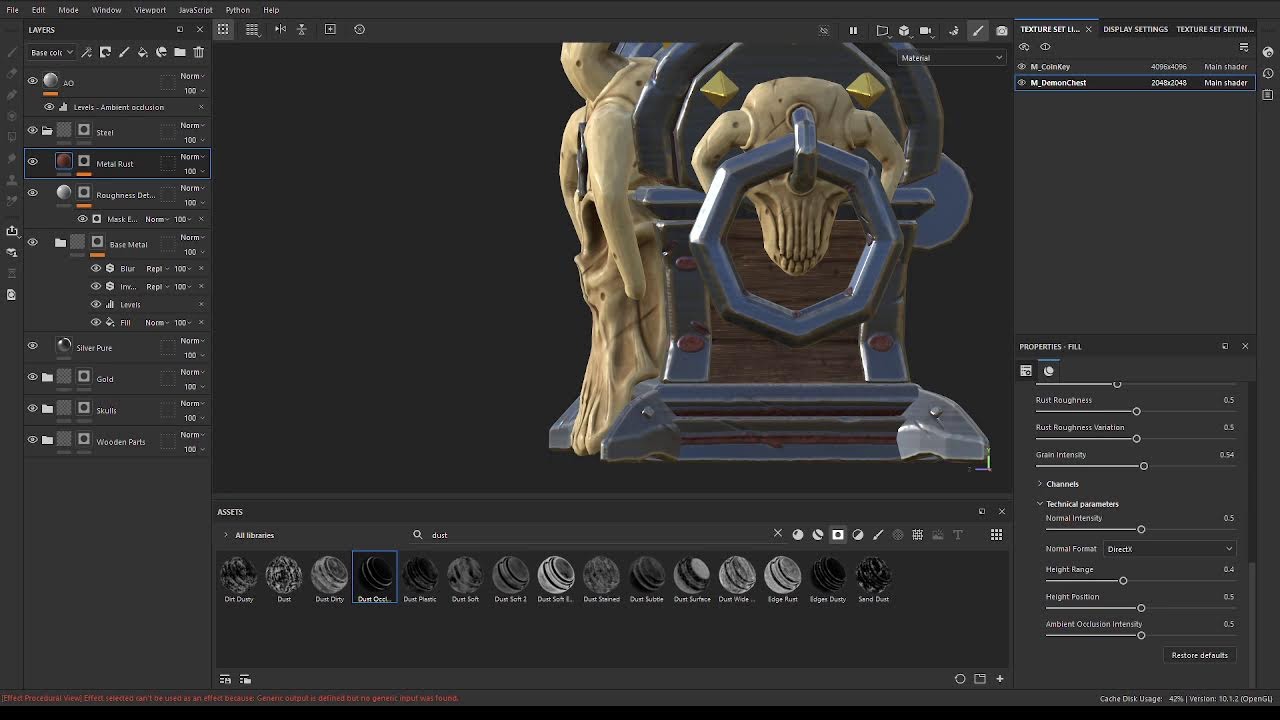Open the Base color channel dropdown in Layers

tap(51, 52)
